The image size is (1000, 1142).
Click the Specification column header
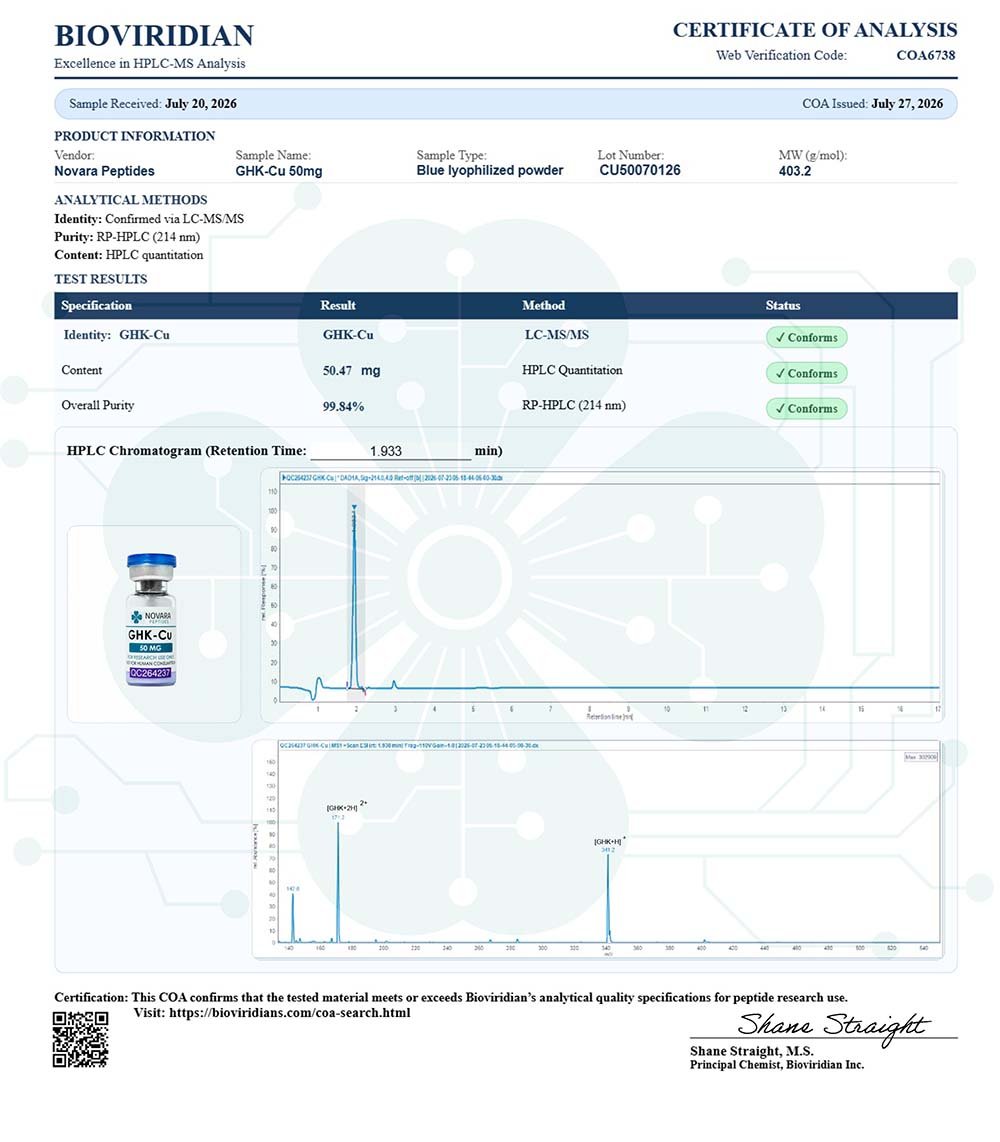[96, 305]
